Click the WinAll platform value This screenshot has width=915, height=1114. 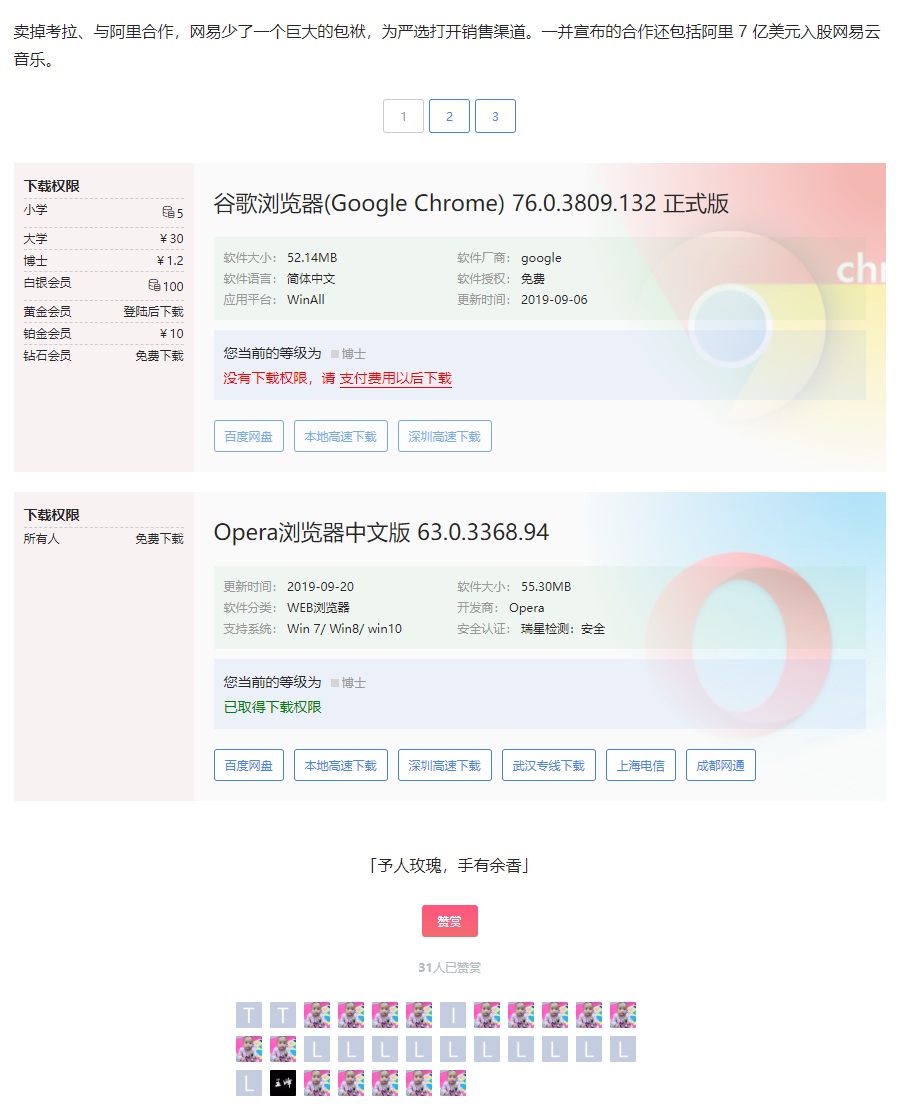coord(306,300)
